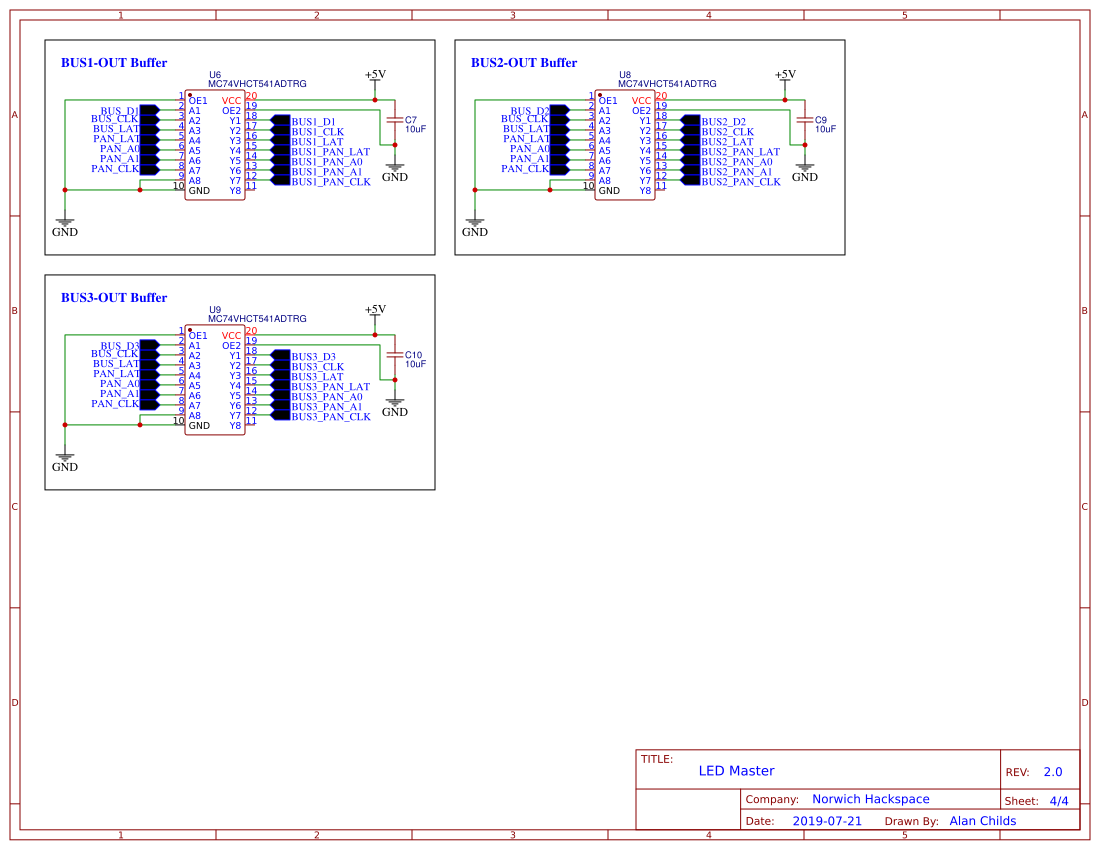1100x851 pixels.
Task: Click the BUS1_PAN_LAT net label
Action: point(330,152)
